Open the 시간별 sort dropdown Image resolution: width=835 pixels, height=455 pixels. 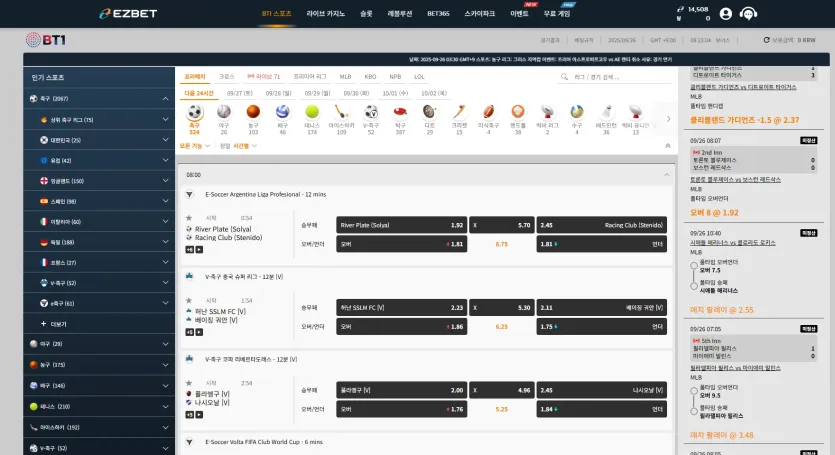pos(245,145)
